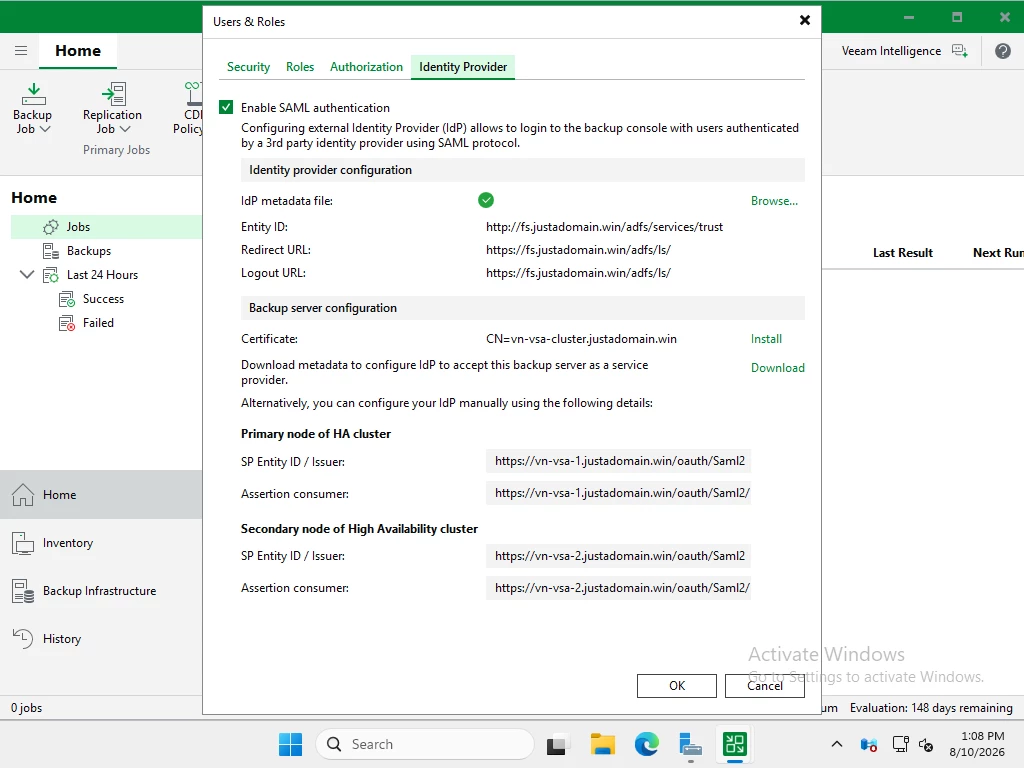Click the Jobs gear icon
Viewport: 1024px width, 768px height.
(51, 227)
